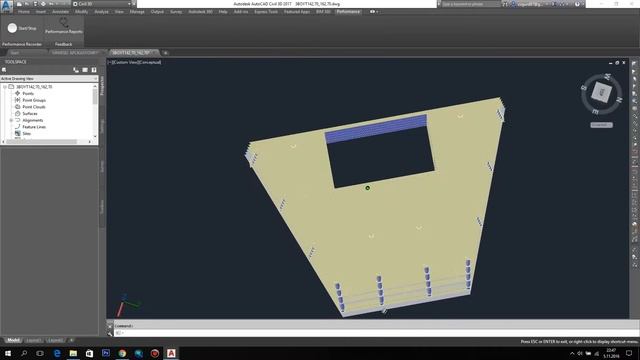The width and height of the screenshot is (640, 360).
Task: Open the Output ribbon tab
Action: pyautogui.click(x=157, y=12)
